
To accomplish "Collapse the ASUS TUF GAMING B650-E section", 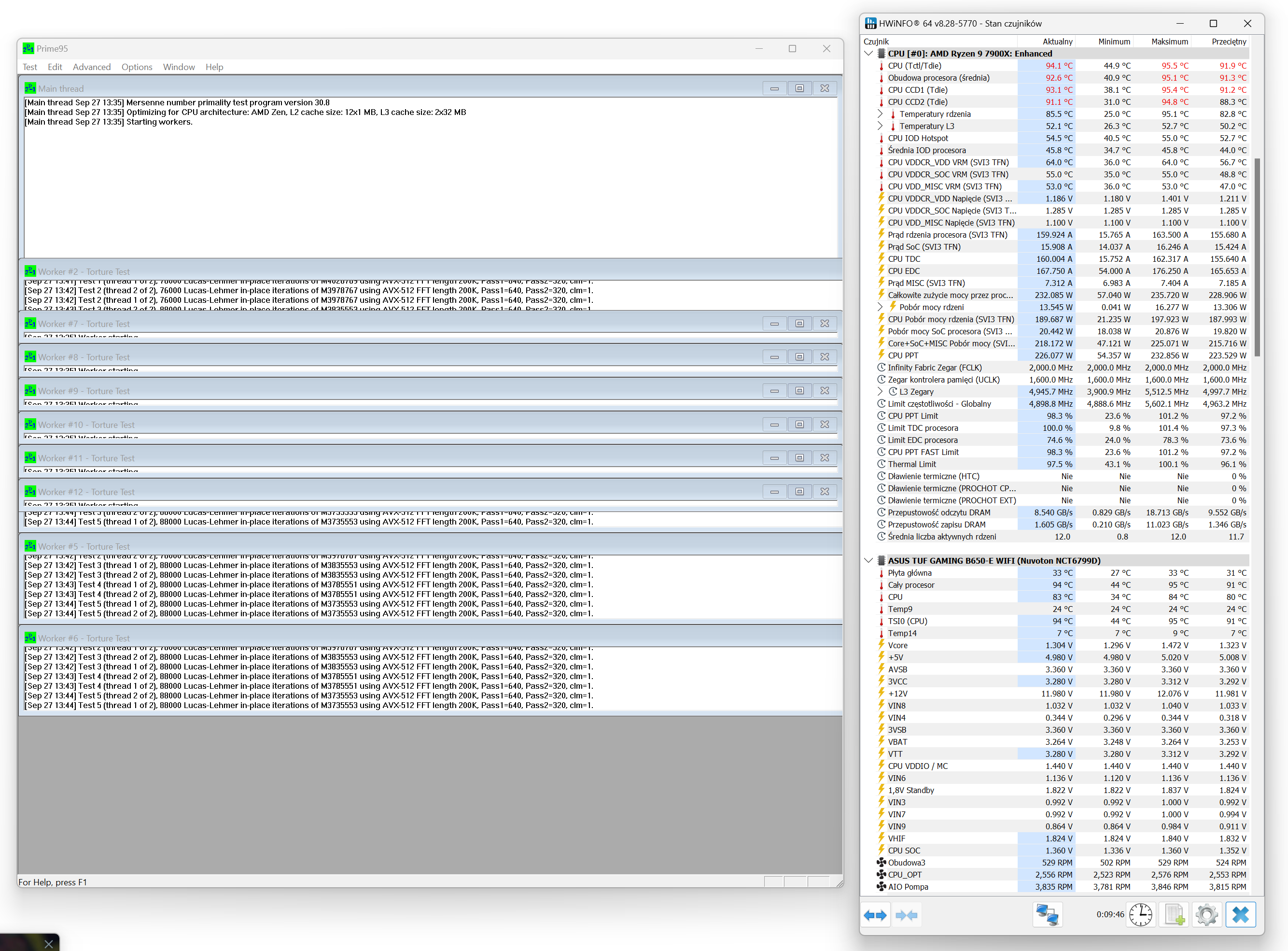I will click(868, 560).
